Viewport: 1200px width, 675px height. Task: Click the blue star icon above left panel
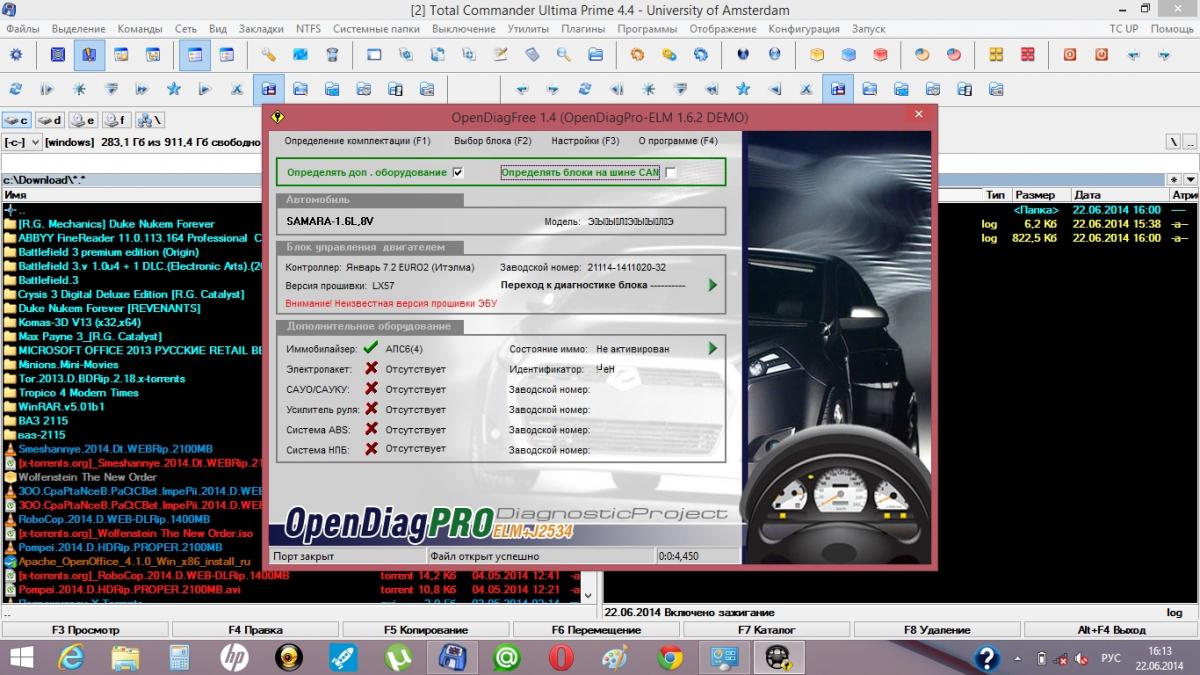point(173,89)
